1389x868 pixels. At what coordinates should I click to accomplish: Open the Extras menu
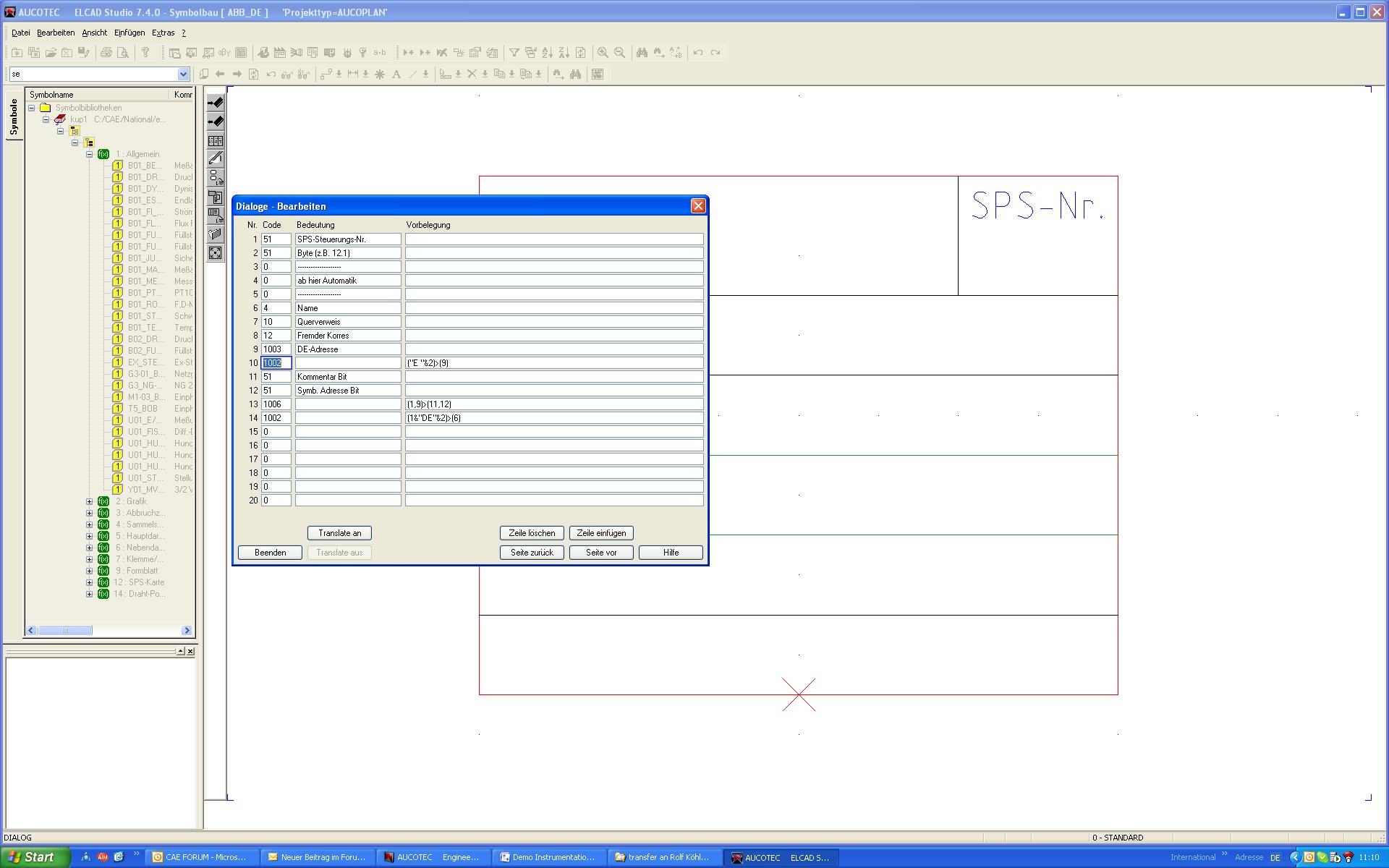[x=163, y=33]
